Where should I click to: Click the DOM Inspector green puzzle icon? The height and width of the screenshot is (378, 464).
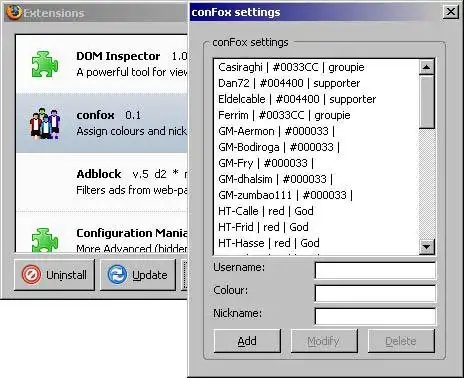[45, 64]
